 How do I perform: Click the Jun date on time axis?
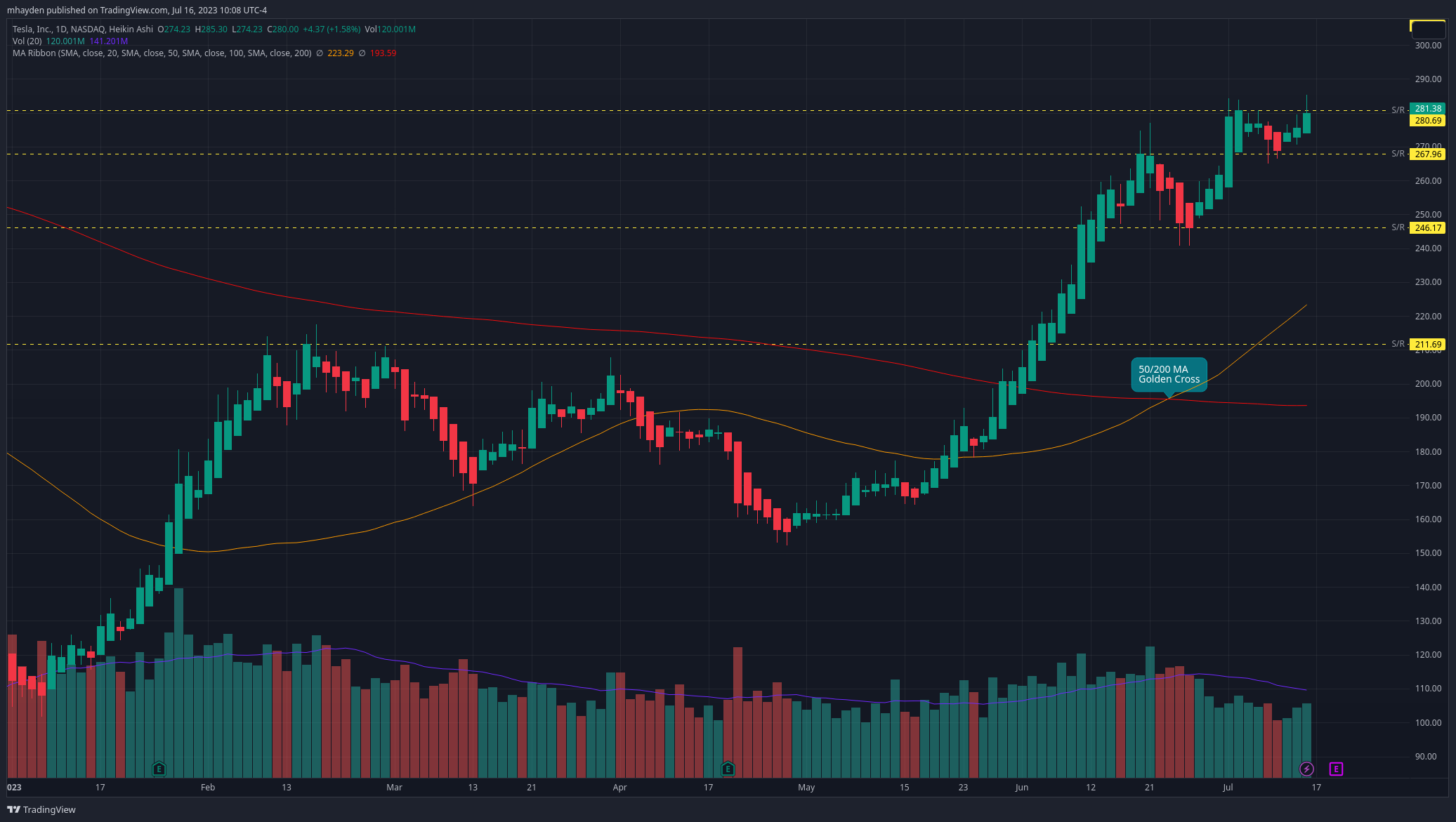click(x=1022, y=788)
